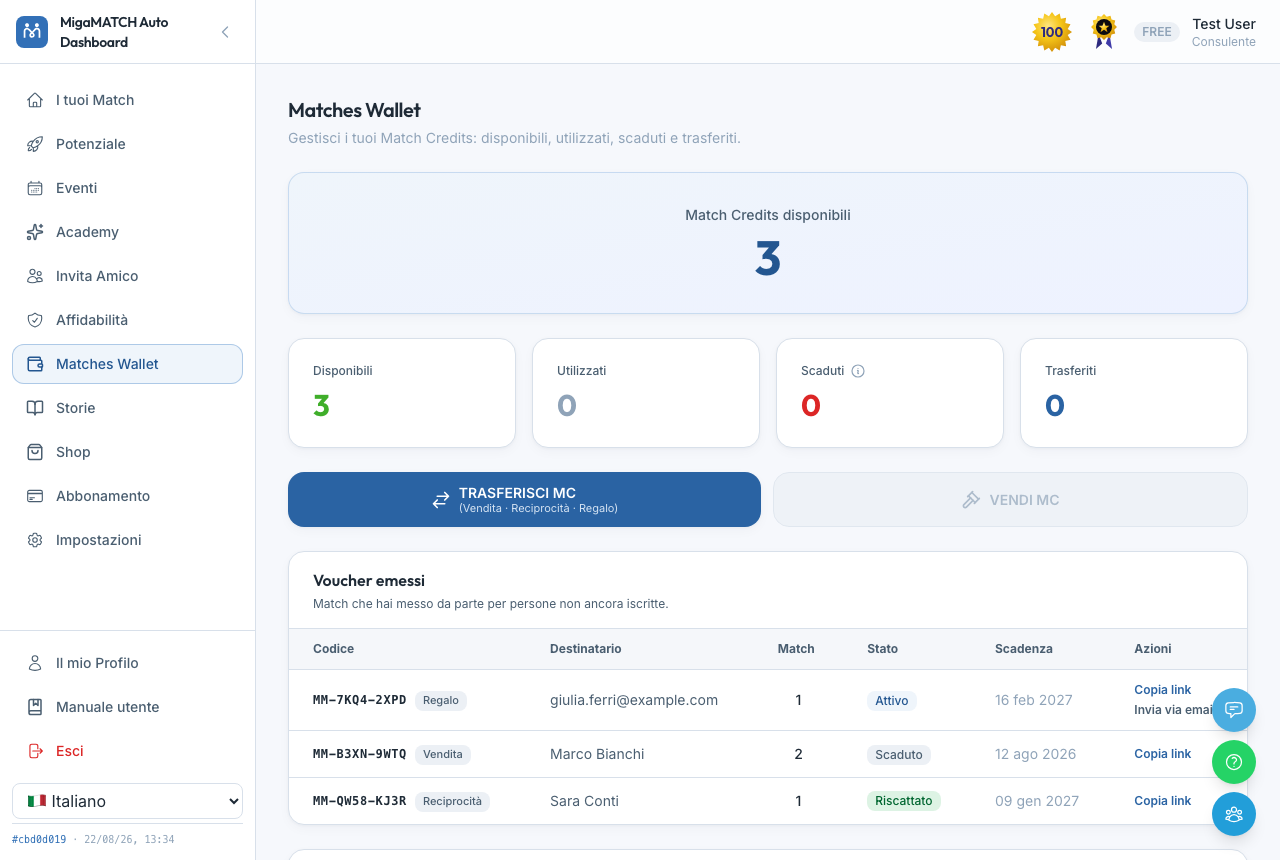Copy link for voucher MM-B3XN-9WTQ
This screenshot has width=1280, height=860.
click(1162, 754)
